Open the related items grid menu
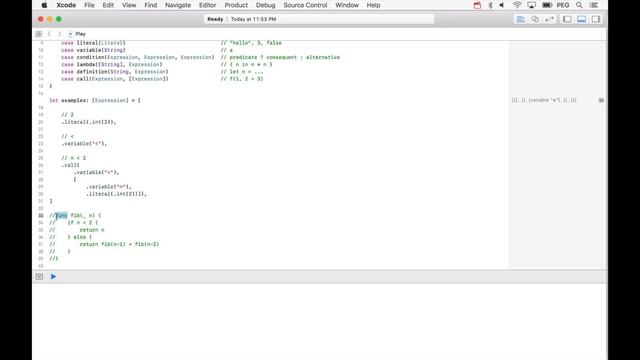This screenshot has width=640, height=360. (38, 34)
